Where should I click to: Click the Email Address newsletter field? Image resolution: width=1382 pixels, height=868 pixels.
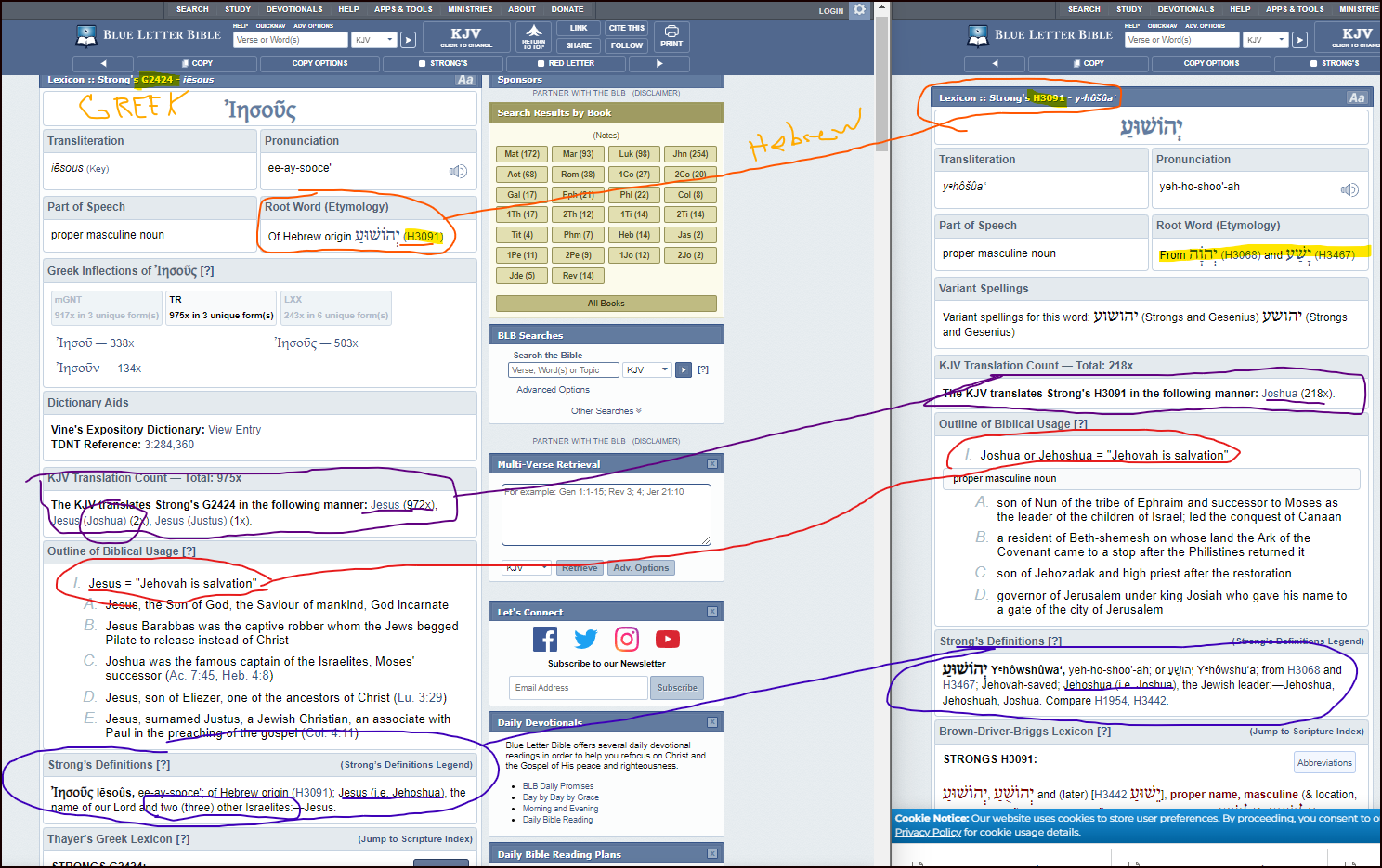pos(578,688)
